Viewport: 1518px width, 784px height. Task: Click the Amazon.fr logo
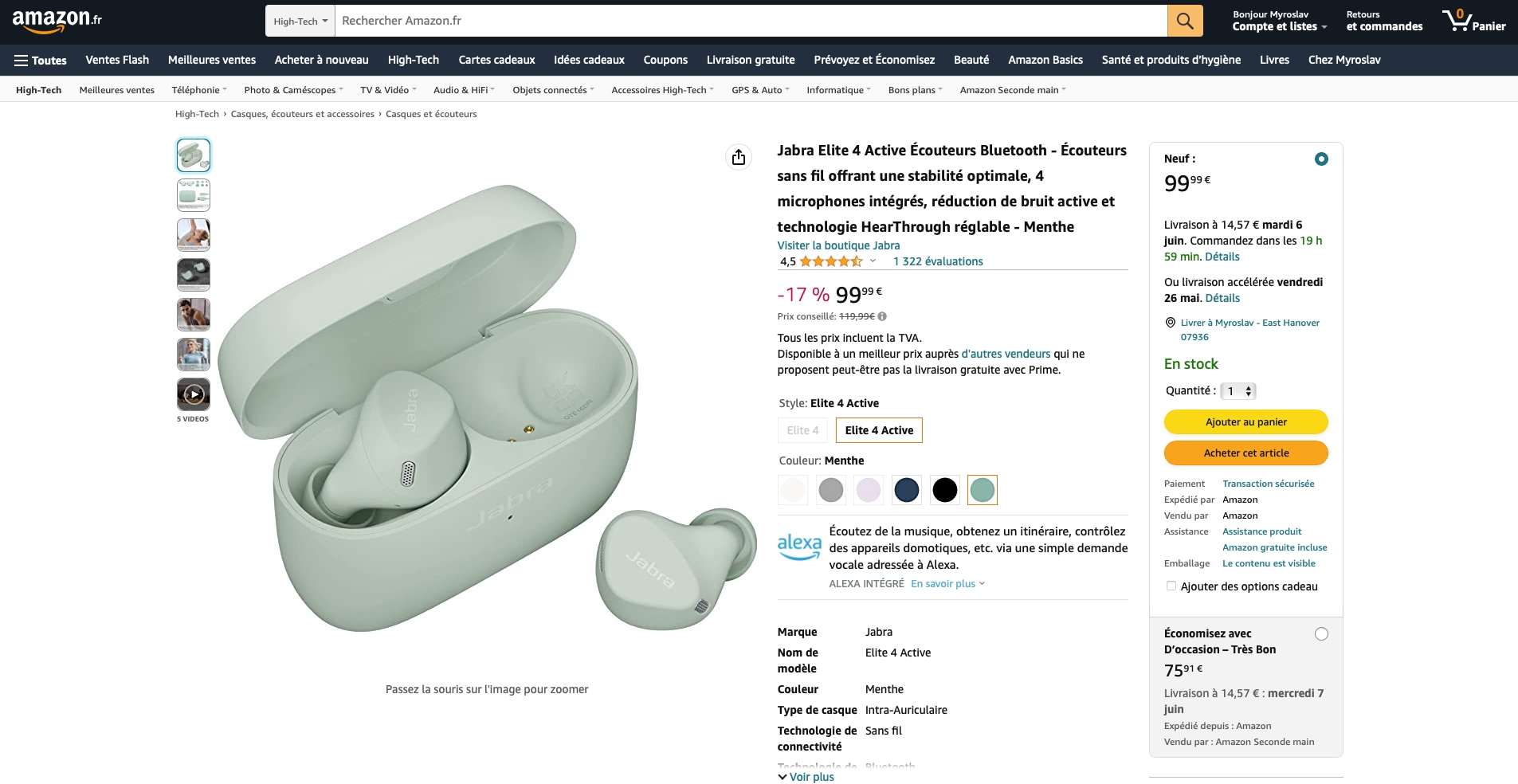click(x=57, y=20)
